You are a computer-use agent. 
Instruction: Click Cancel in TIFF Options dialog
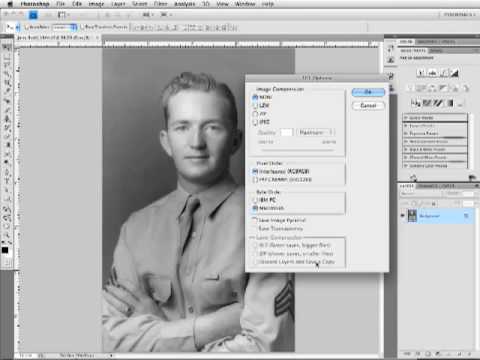(368, 106)
